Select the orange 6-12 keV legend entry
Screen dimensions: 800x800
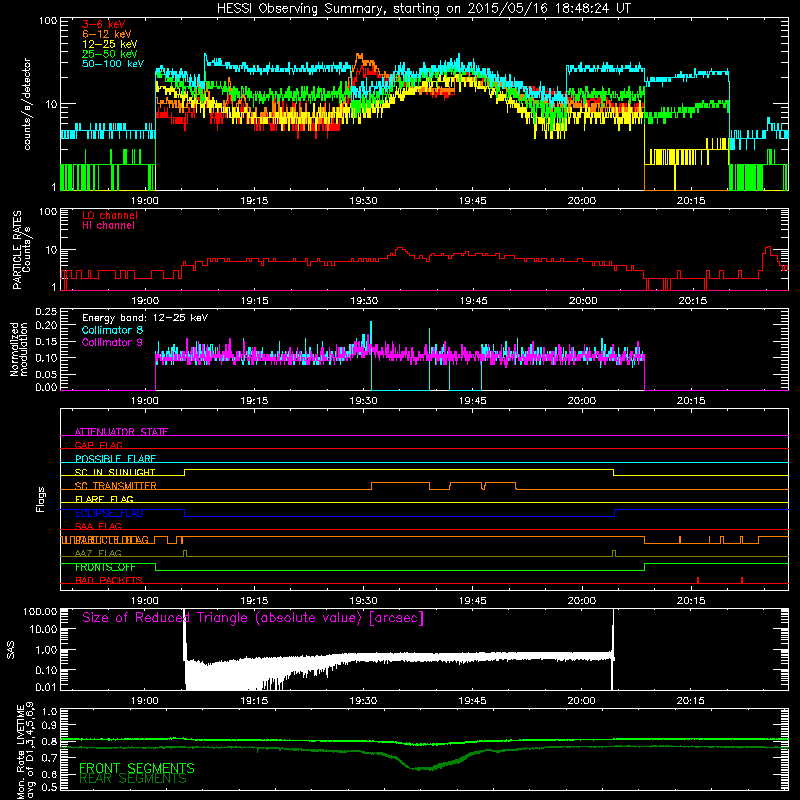[x=107, y=34]
